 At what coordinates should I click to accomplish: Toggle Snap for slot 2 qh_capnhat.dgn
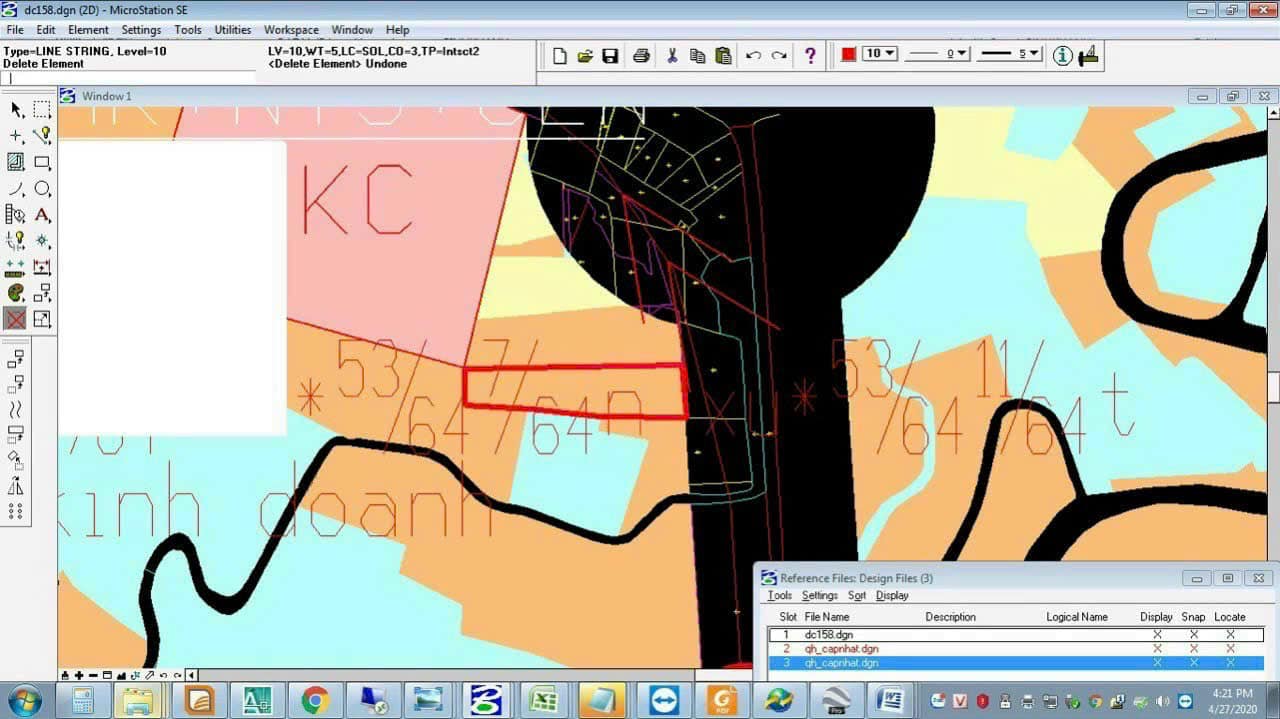coord(1194,649)
